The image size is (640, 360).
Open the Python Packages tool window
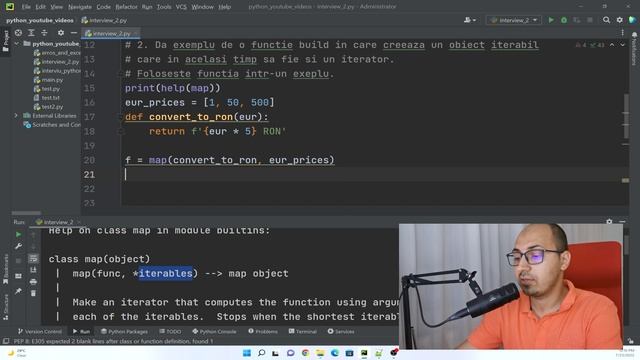pyautogui.click(x=124, y=331)
